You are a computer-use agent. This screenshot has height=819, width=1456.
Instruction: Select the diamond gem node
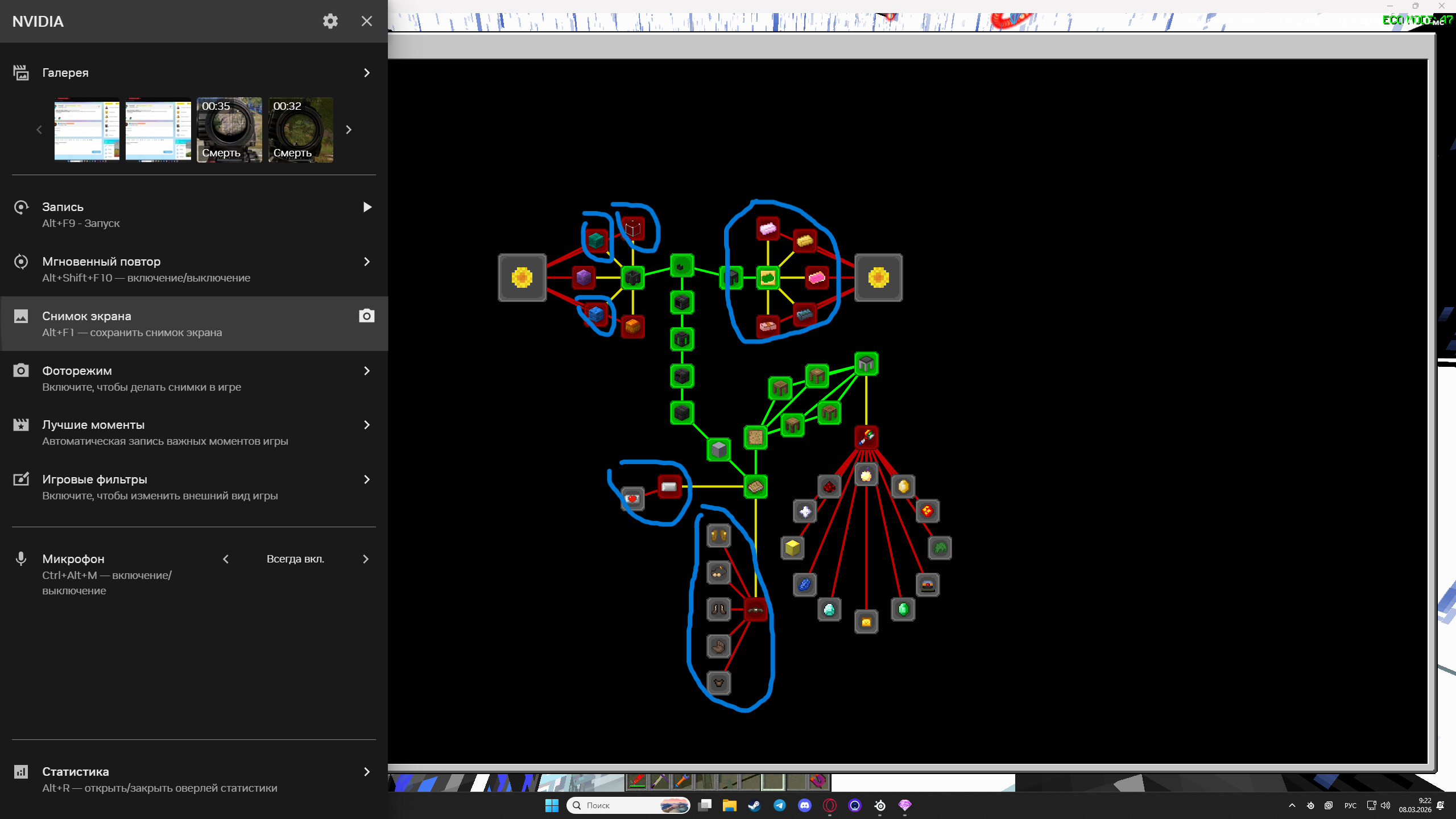click(x=829, y=610)
